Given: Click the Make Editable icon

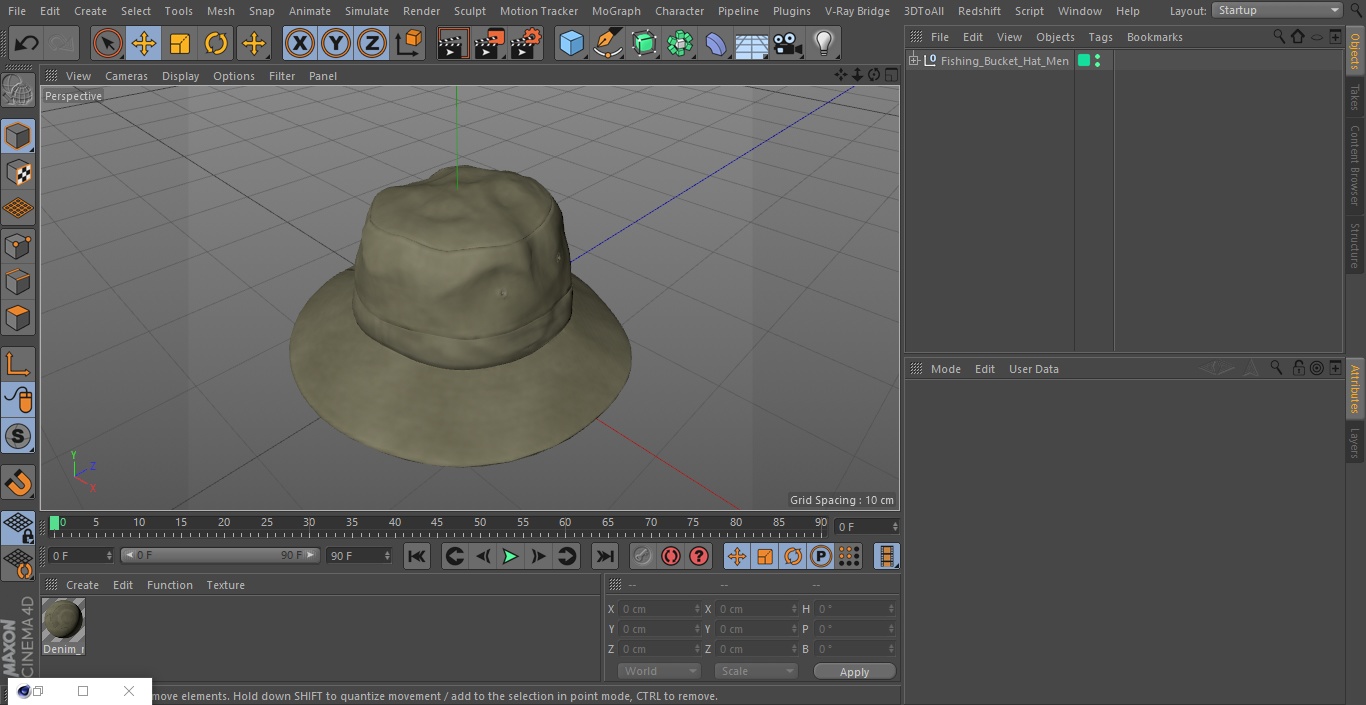Looking at the screenshot, I should tap(18, 91).
